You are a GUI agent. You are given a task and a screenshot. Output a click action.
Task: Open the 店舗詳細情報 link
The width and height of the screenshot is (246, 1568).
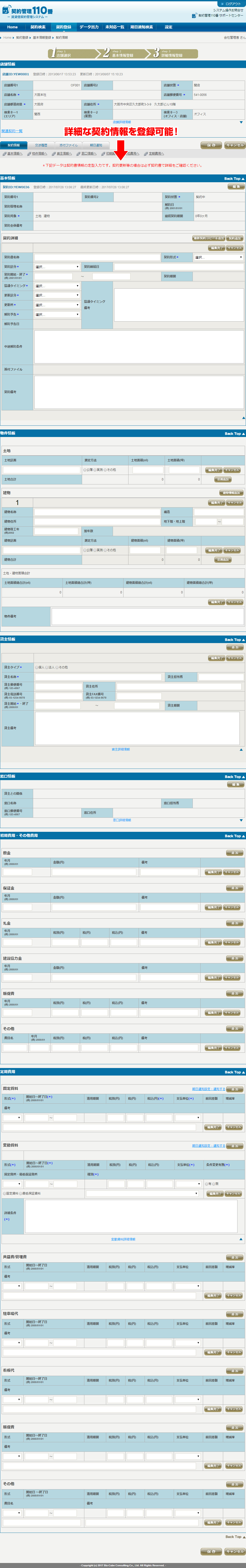click(122, 122)
